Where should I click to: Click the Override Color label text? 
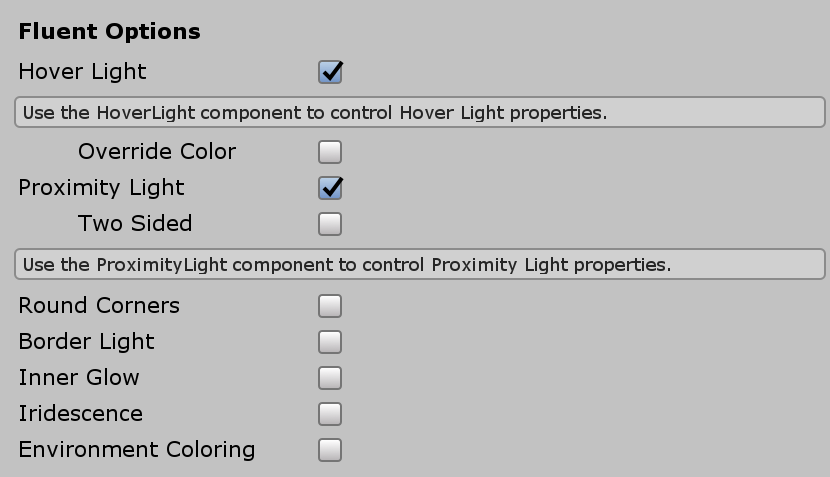click(157, 152)
